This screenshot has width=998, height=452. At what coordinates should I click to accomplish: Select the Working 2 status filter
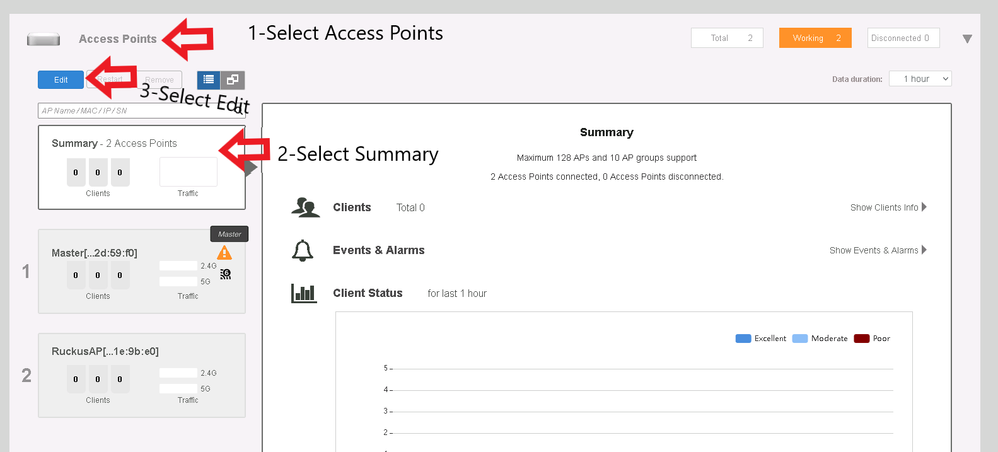coord(815,38)
